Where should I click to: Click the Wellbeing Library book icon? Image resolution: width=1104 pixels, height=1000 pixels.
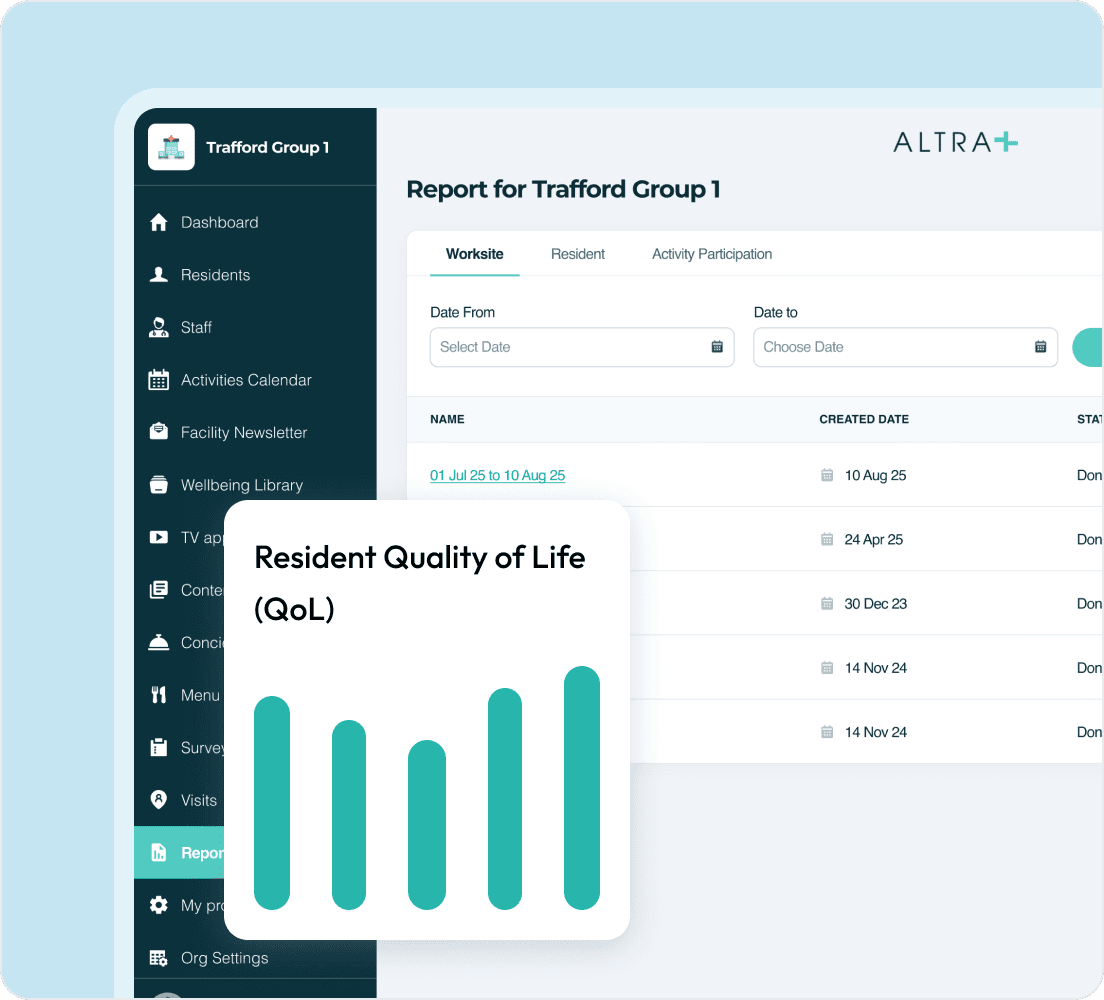pyautogui.click(x=160, y=485)
